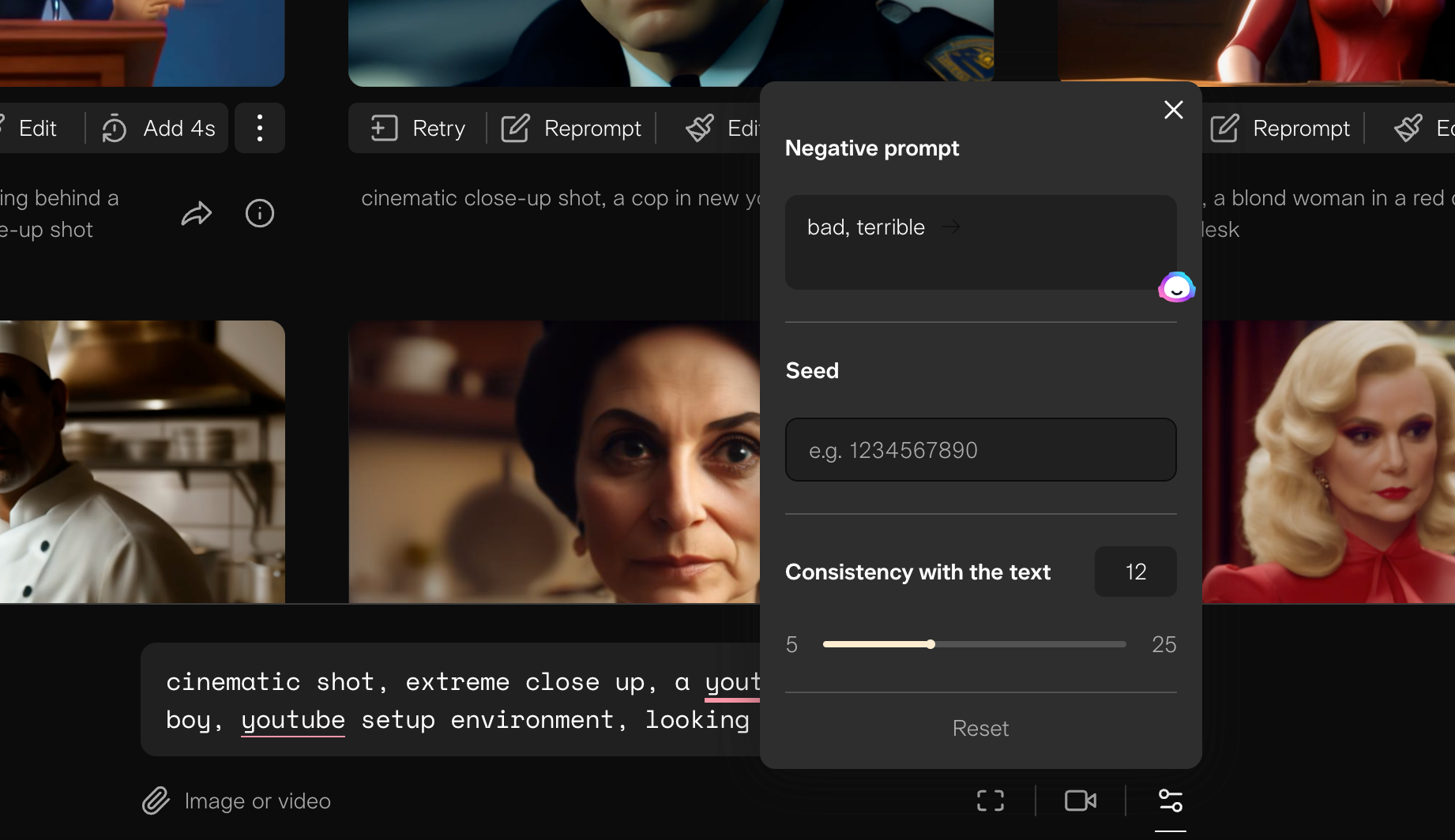Click the colorful assistant face icon

(x=1176, y=287)
